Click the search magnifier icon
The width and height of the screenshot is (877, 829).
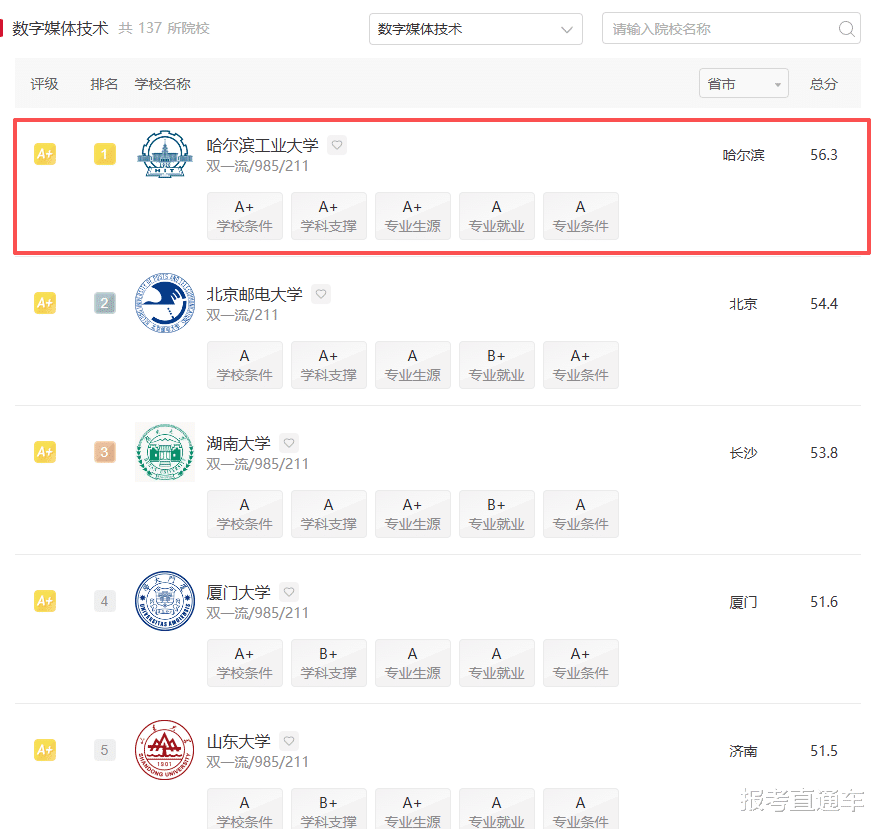click(847, 29)
